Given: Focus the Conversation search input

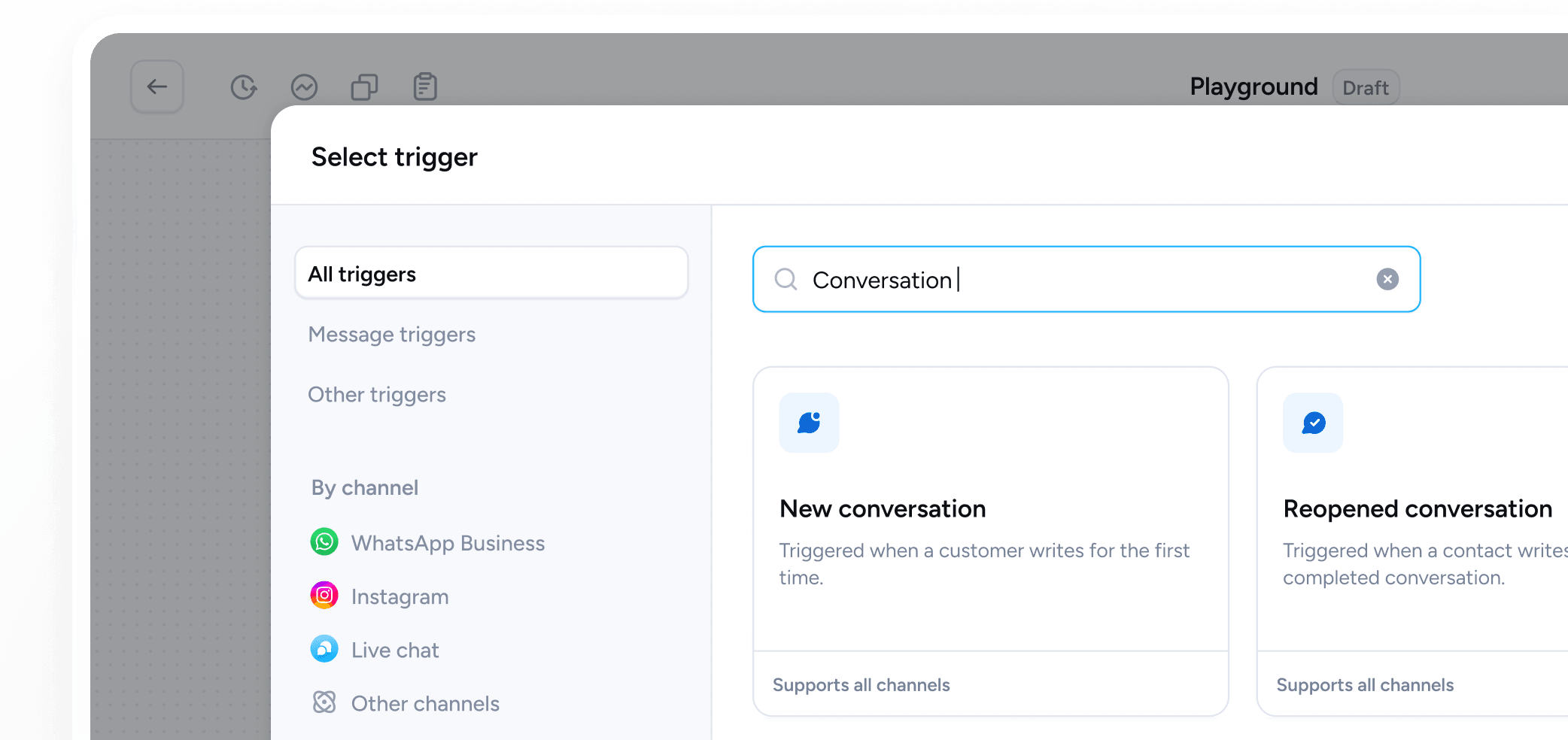Looking at the screenshot, I should (x=1083, y=280).
